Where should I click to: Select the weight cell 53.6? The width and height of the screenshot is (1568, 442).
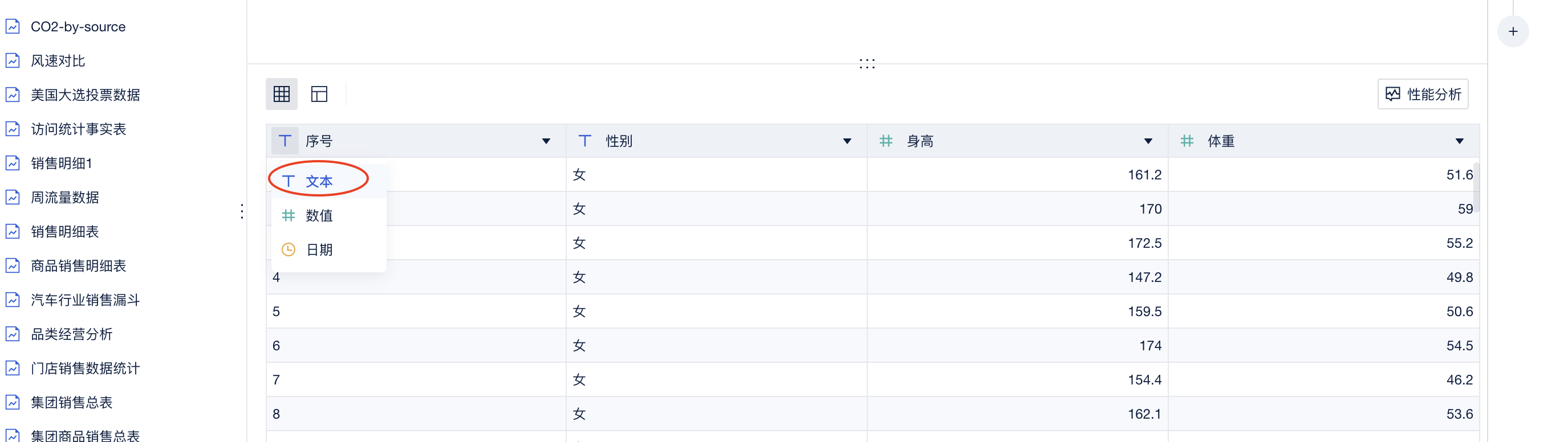1324,414
